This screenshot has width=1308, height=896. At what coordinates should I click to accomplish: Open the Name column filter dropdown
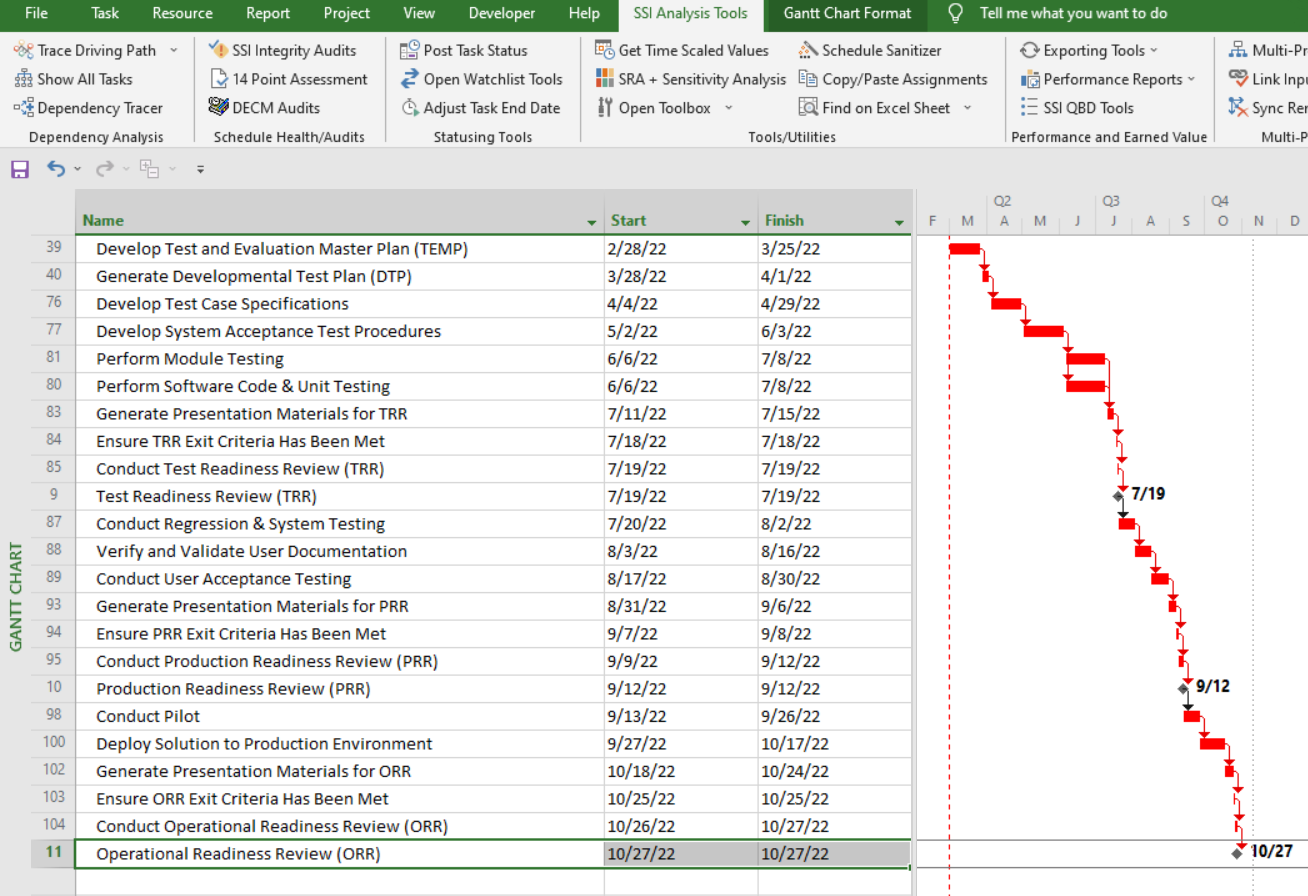coord(592,221)
